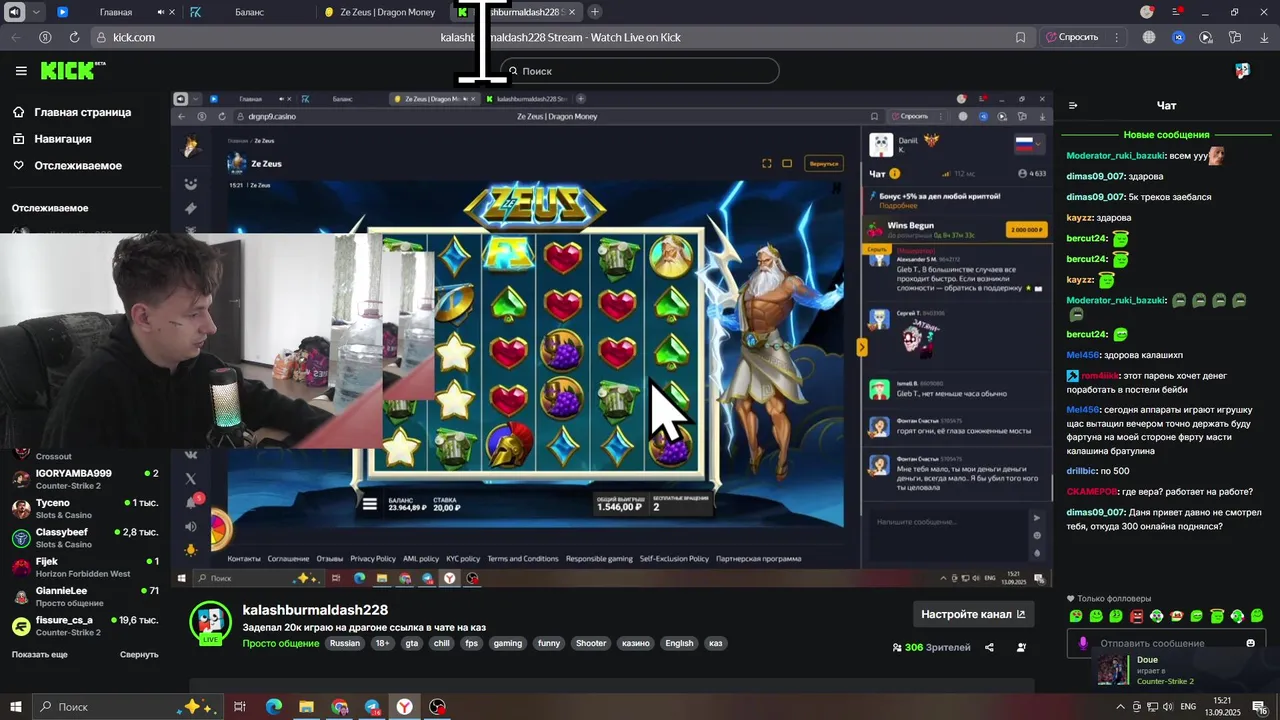Open the fissure_cs_a followed channel
Image resolution: width=1280 pixels, height=720 pixels.
pos(85,626)
